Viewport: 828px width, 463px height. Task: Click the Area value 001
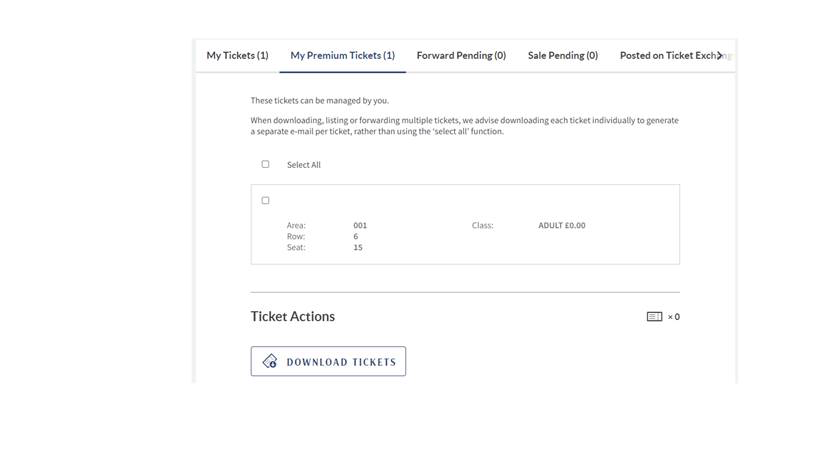coord(360,226)
